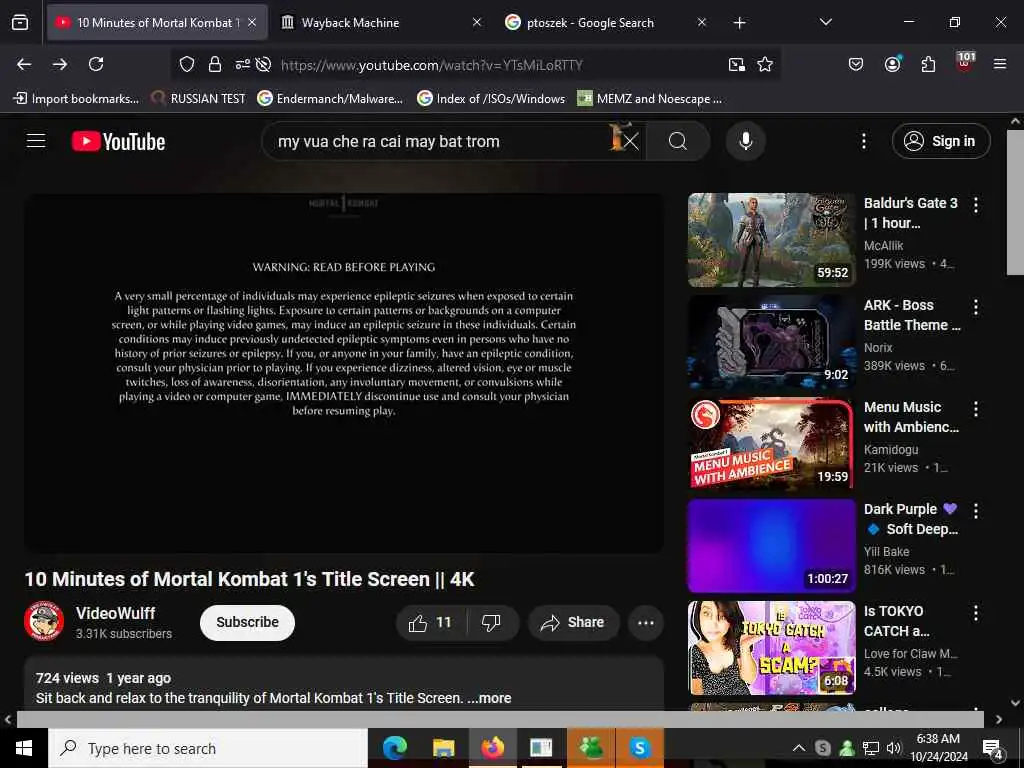Switch to the ptoszek - Google Search tab
The width and height of the screenshot is (1024, 768).
click(x=604, y=23)
